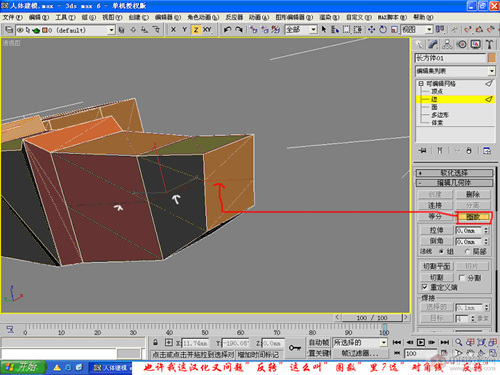Open the 视图 (Views) menu
Viewport: 500px width, 375px height.
tap(112, 17)
